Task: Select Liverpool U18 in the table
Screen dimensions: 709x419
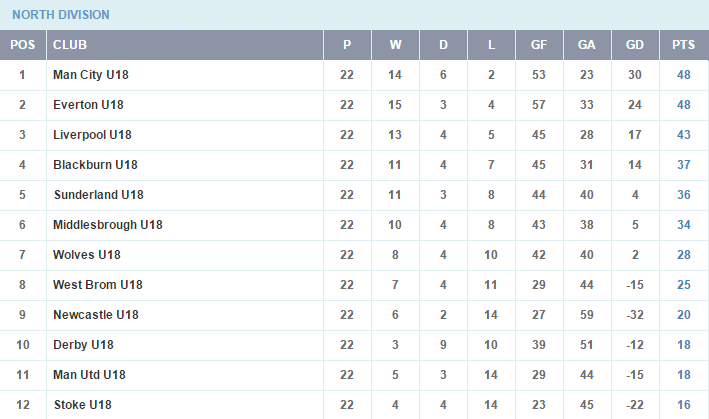Action: click(x=92, y=135)
